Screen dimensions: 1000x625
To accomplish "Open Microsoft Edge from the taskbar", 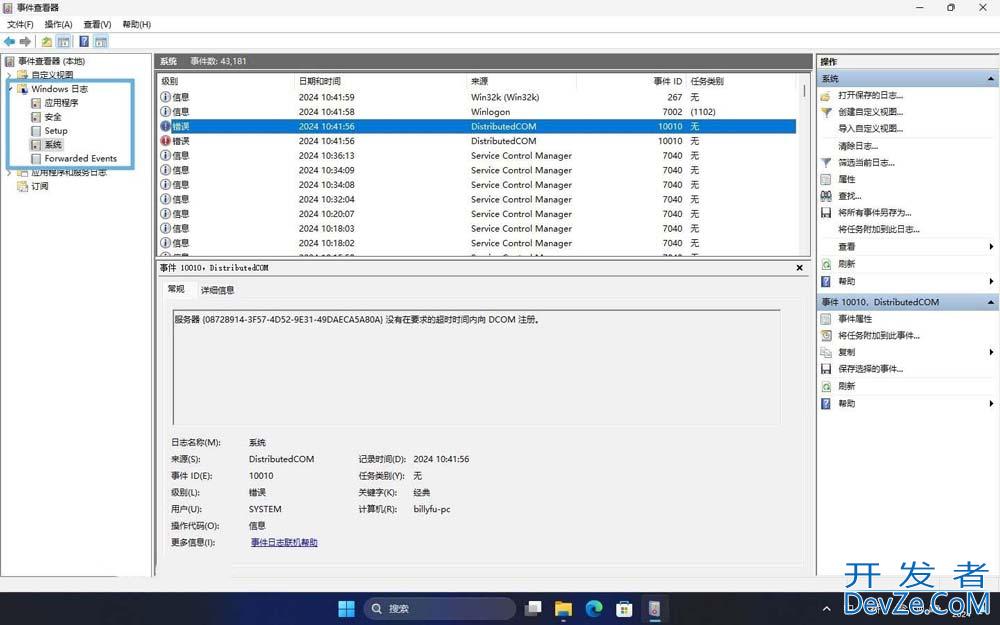I will click(x=594, y=608).
